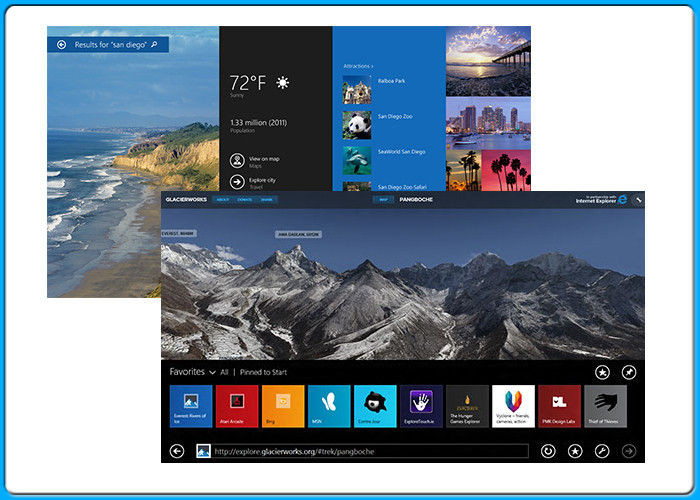Click the pin to Start icon
700x500 pixels.
(x=629, y=372)
